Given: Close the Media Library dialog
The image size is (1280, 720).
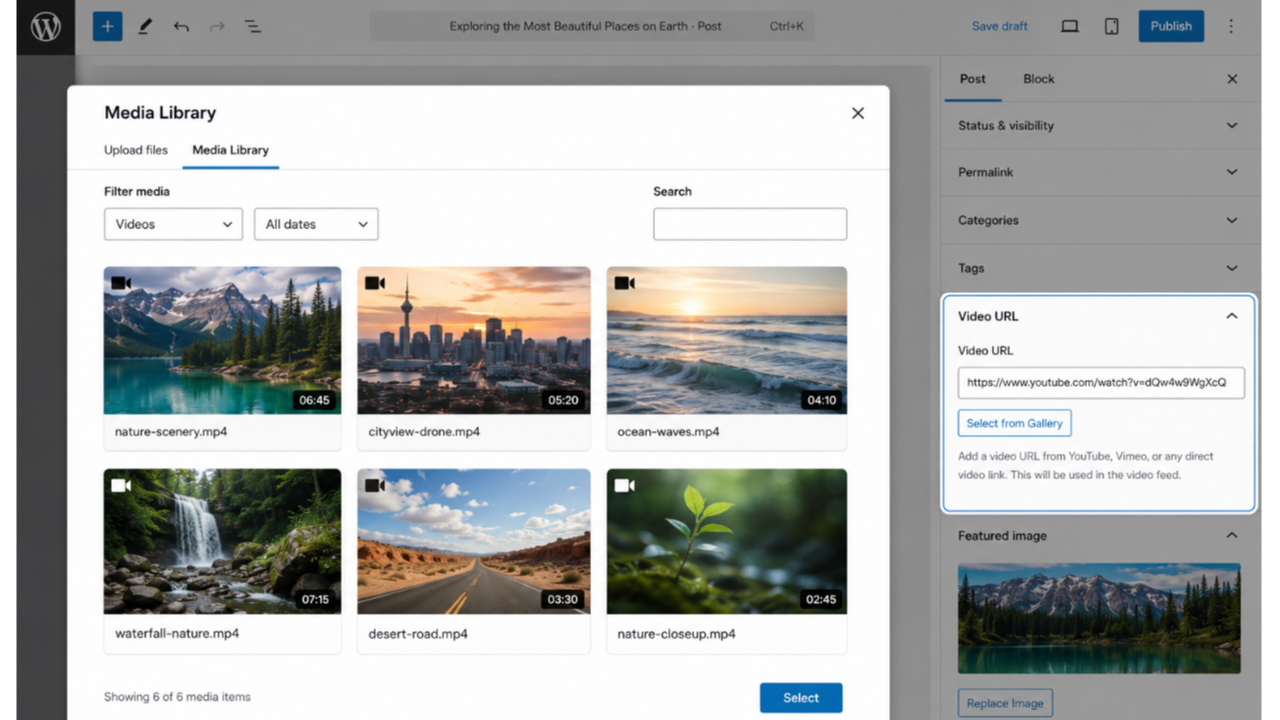Looking at the screenshot, I should pos(857,113).
